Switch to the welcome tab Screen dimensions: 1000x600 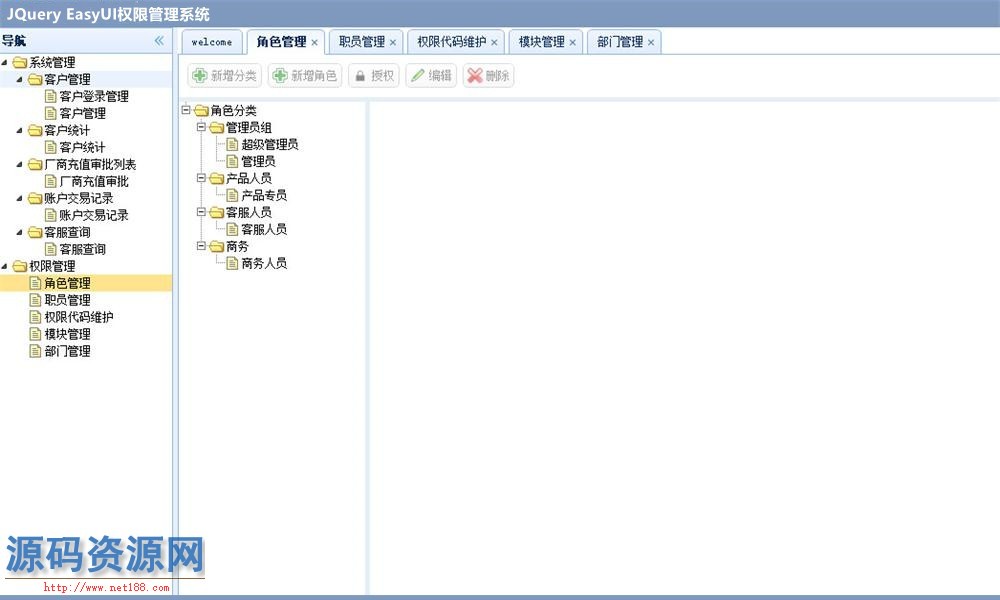211,42
